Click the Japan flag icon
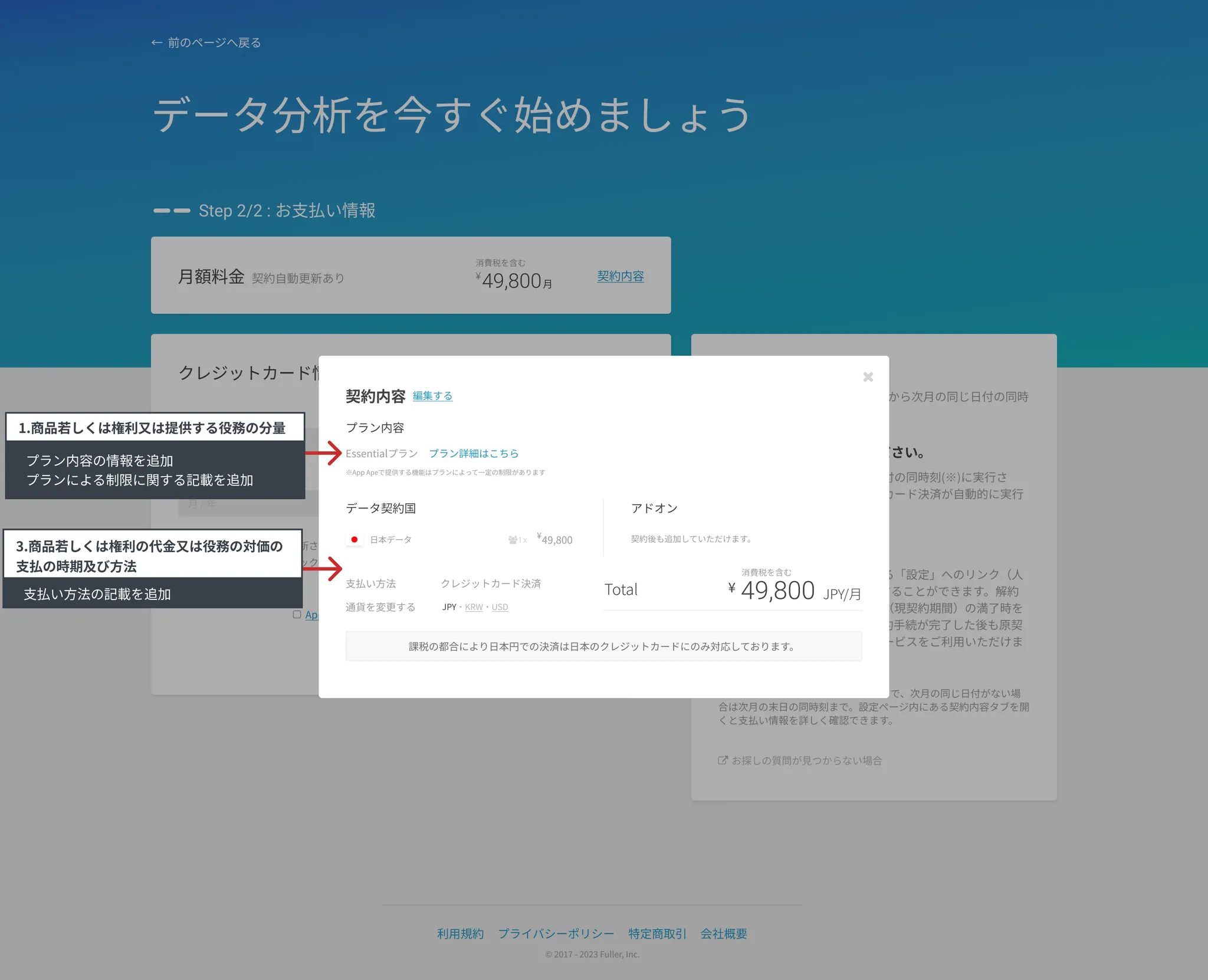Image resolution: width=1208 pixels, height=980 pixels. [x=354, y=540]
